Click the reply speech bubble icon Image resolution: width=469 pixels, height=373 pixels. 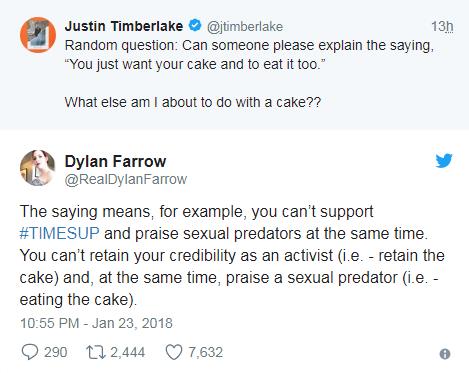point(30,352)
